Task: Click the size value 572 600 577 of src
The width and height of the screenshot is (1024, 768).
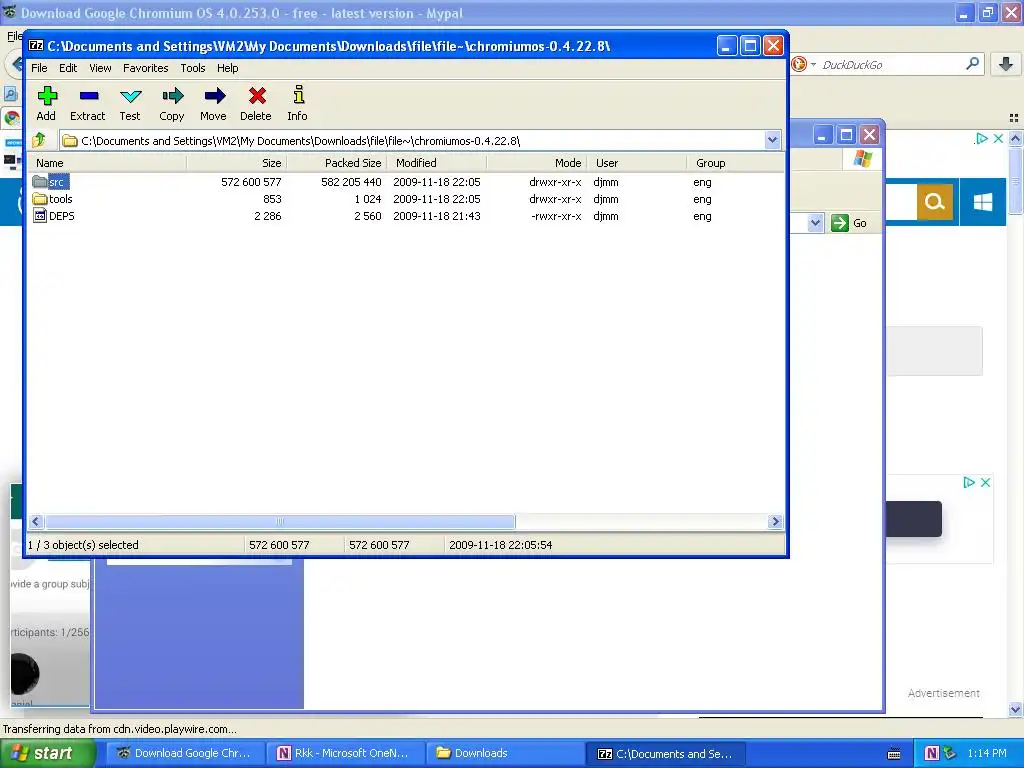Action: [251, 182]
